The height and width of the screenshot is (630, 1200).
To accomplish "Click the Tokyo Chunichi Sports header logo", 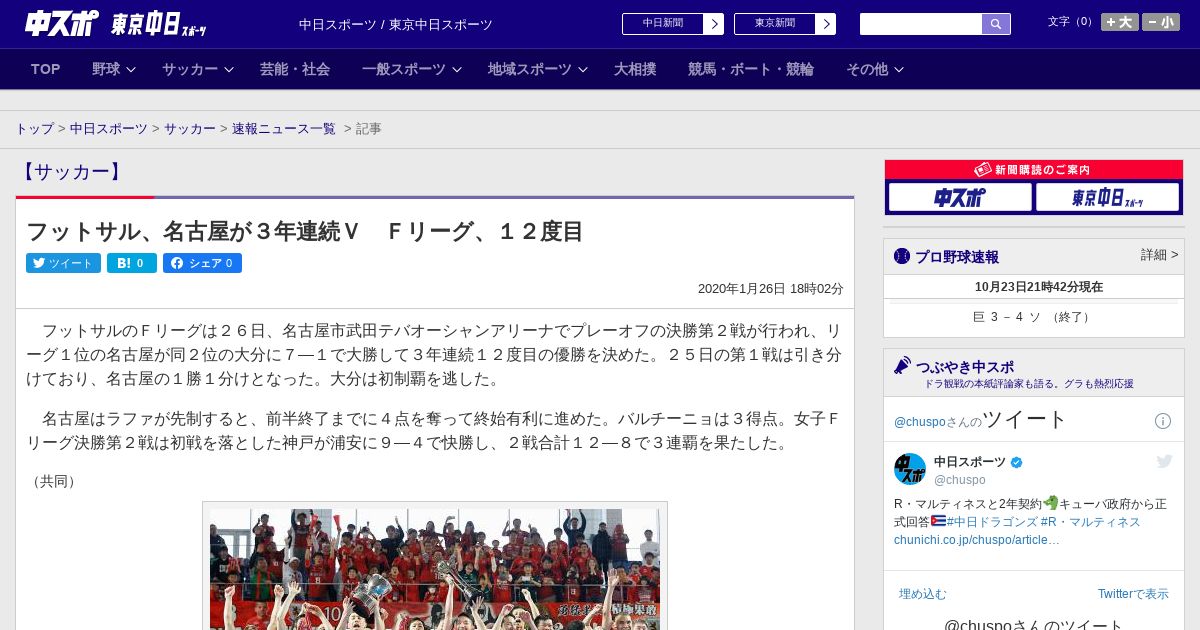I will point(159,24).
